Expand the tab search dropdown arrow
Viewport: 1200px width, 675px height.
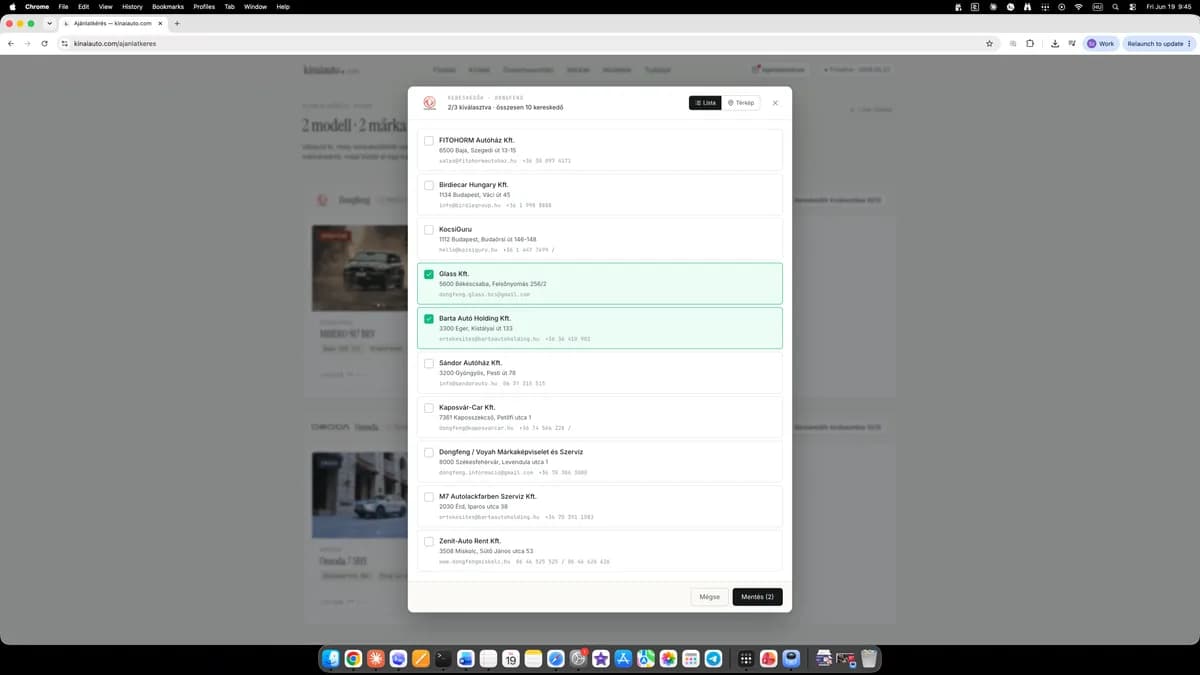coord(49,23)
